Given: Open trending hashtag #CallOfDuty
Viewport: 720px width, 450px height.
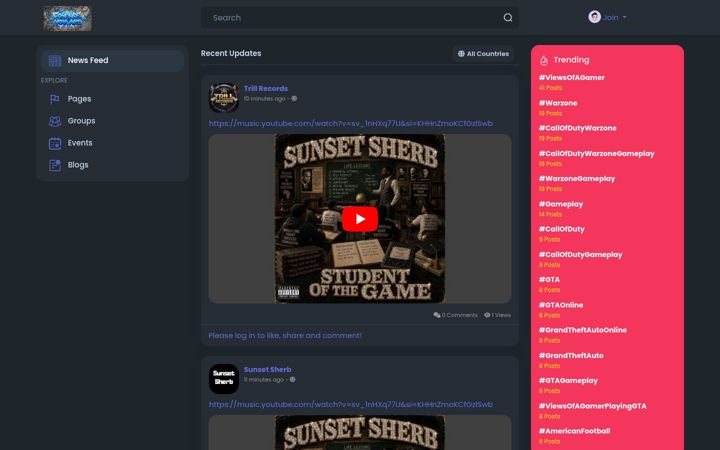Looking at the screenshot, I should [x=562, y=229].
